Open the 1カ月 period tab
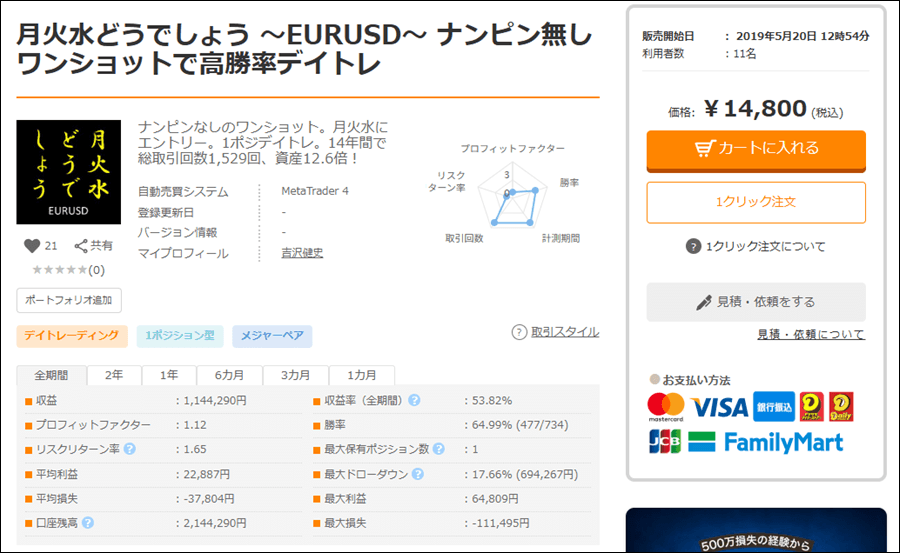Screen dimensions: 900x553 [361, 375]
